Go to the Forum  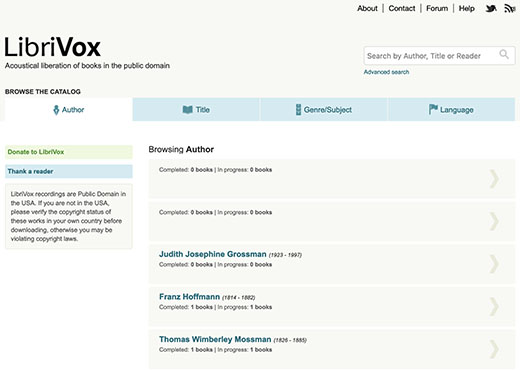pos(437,8)
